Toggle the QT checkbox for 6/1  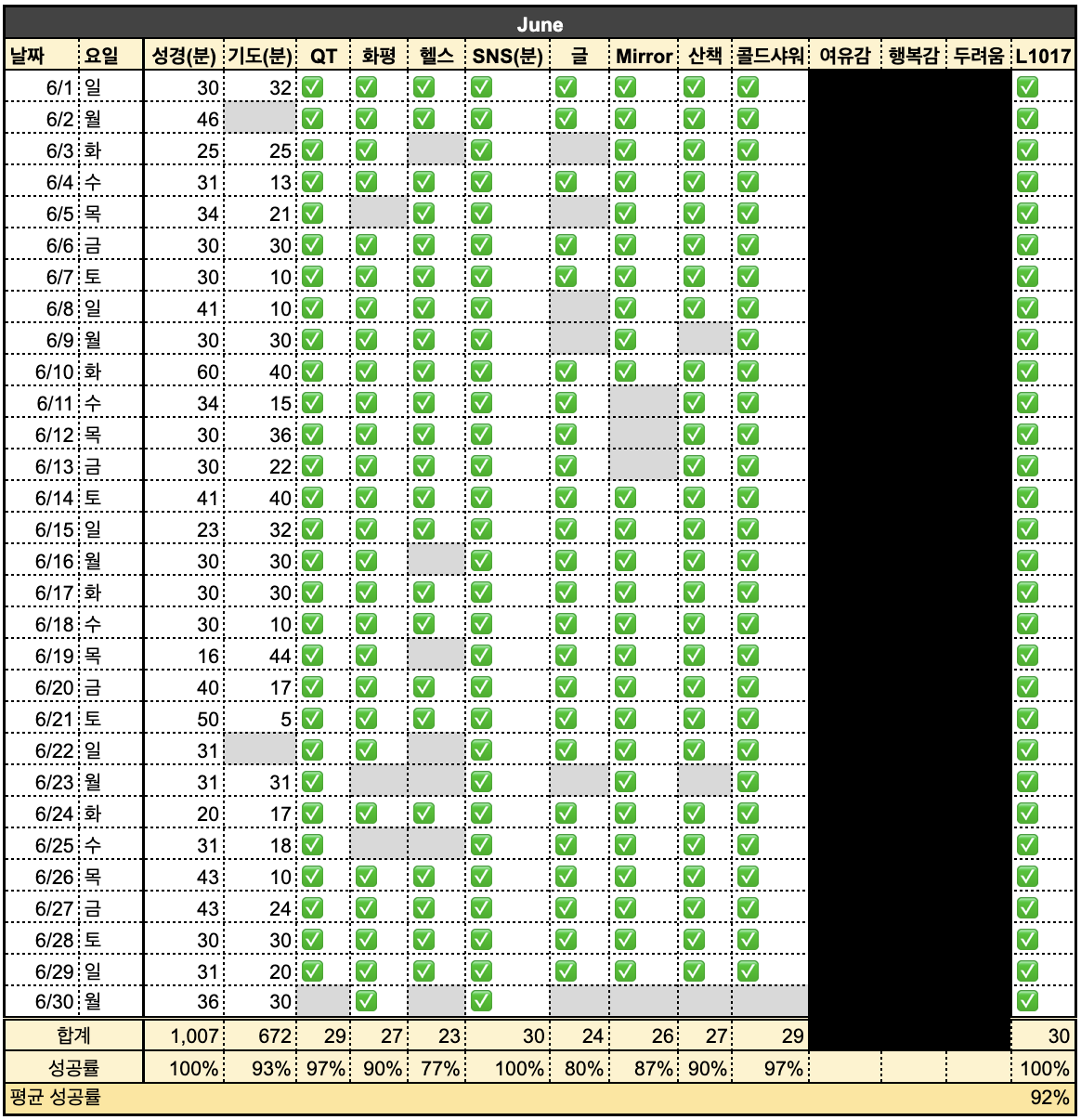coord(313,87)
